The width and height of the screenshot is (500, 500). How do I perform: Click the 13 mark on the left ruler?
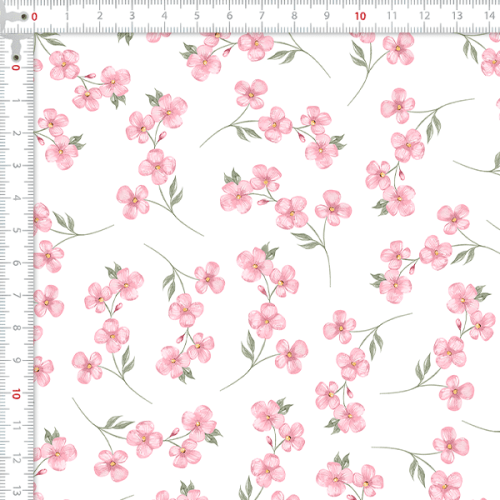click(16, 491)
